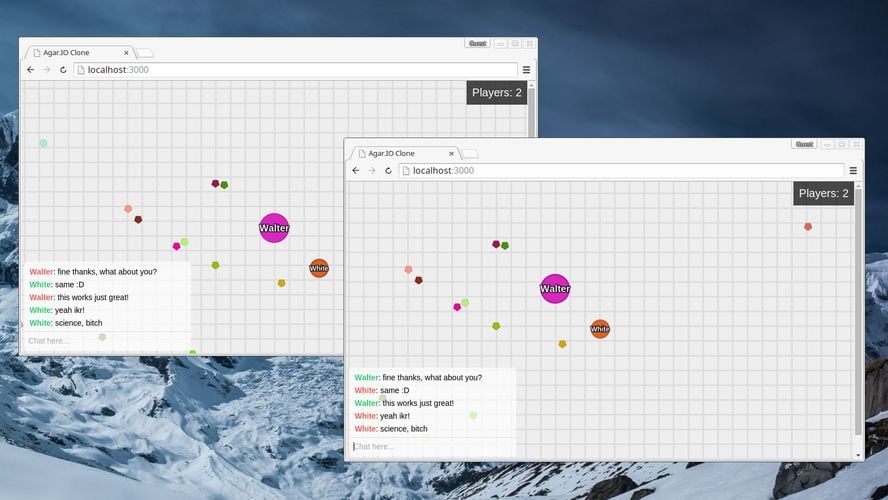Screen dimensions: 888x500
Task: Minimize the right browser window
Action: pyautogui.click(x=827, y=144)
